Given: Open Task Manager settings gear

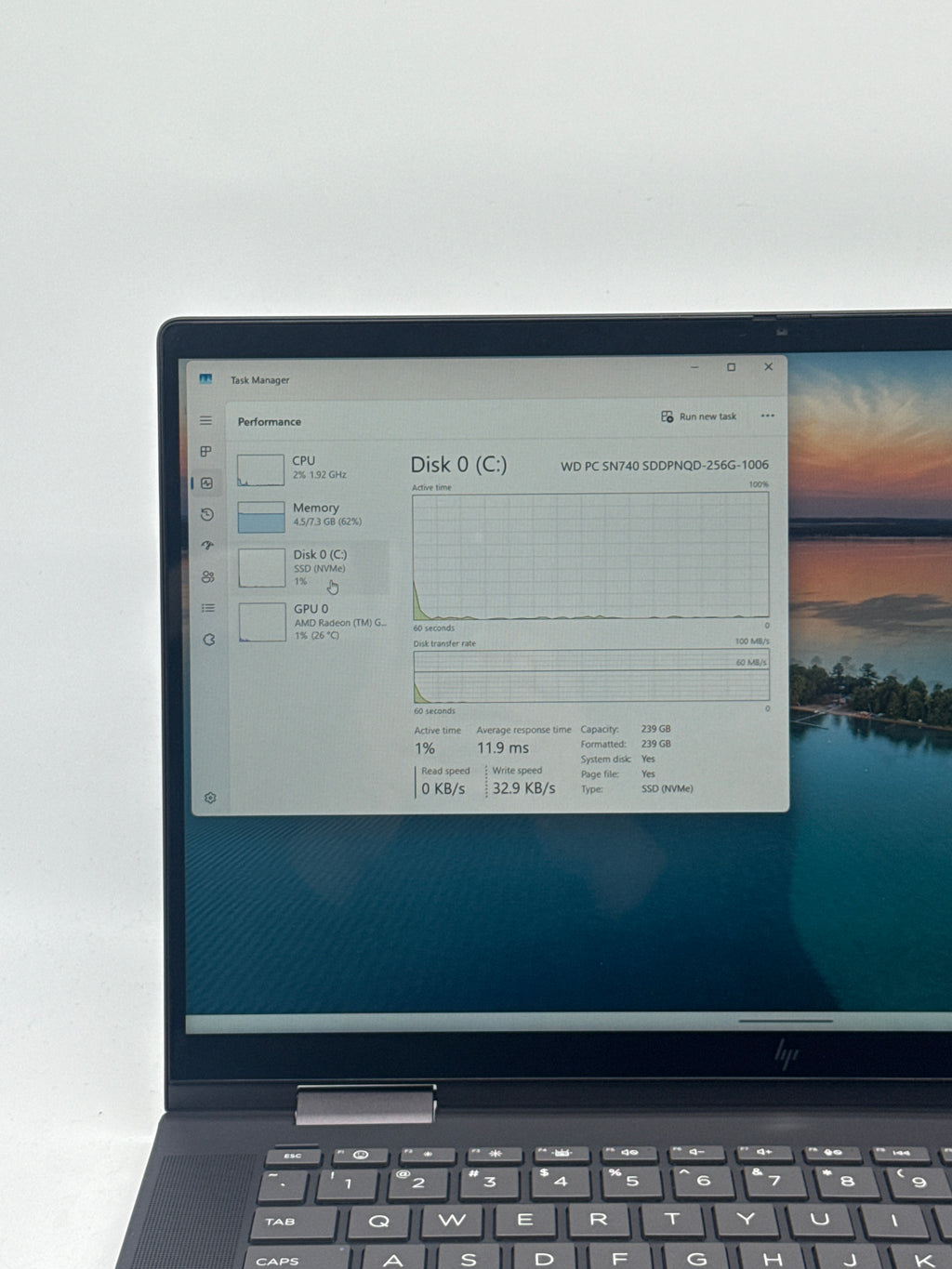Looking at the screenshot, I should point(210,798).
